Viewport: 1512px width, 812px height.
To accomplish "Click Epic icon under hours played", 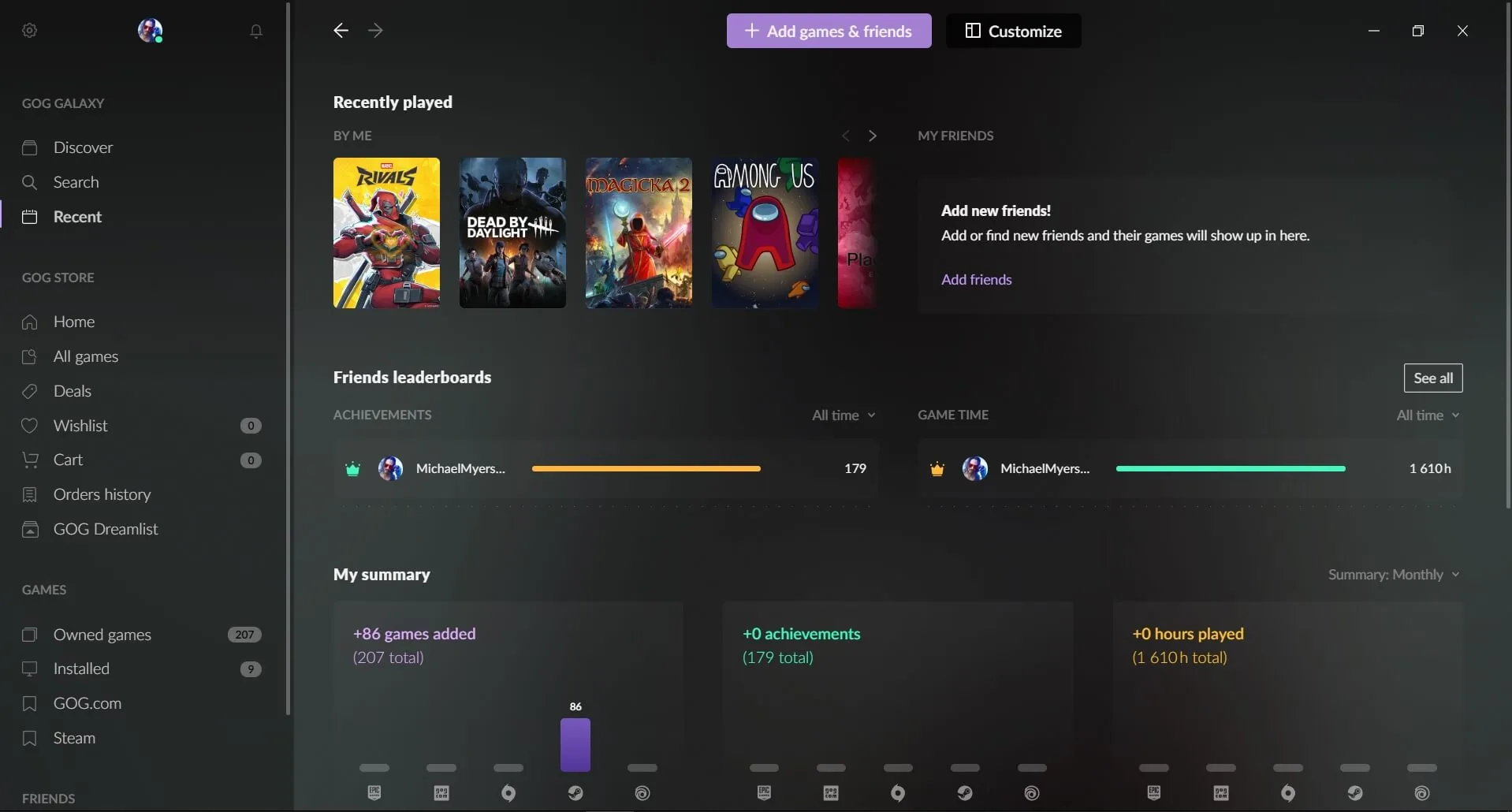I will tap(1154, 793).
